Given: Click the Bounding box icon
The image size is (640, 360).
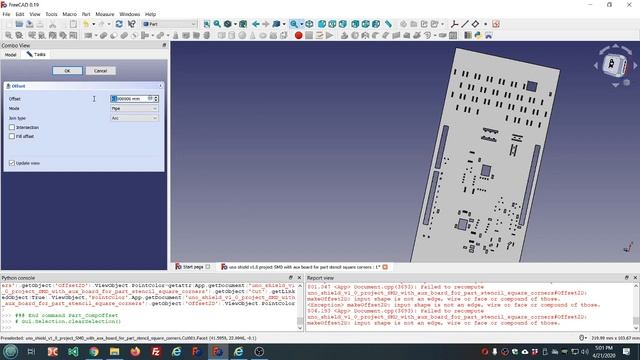Looking at the screenshot, I should pyautogui.click(x=243, y=24).
